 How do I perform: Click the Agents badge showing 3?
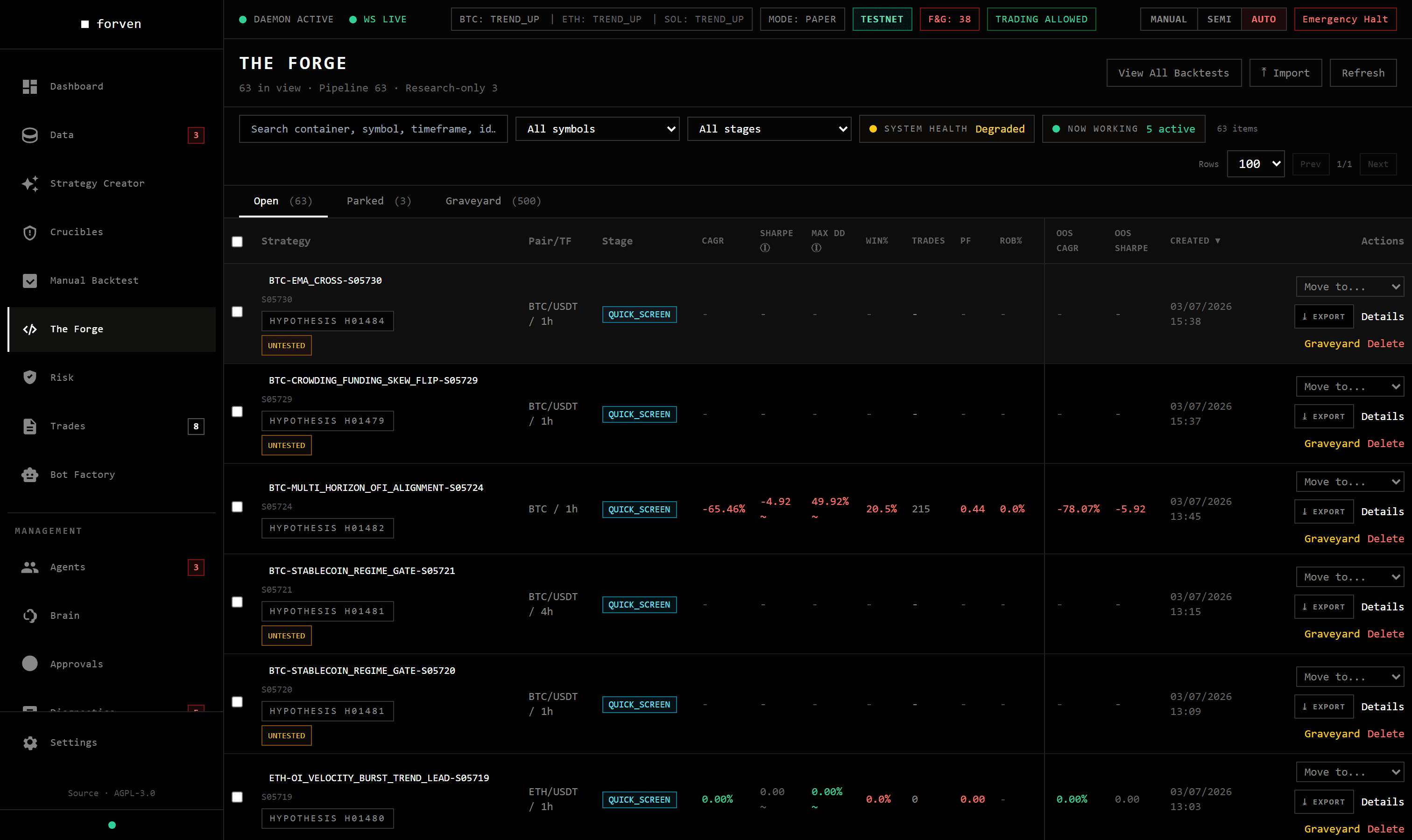click(196, 567)
